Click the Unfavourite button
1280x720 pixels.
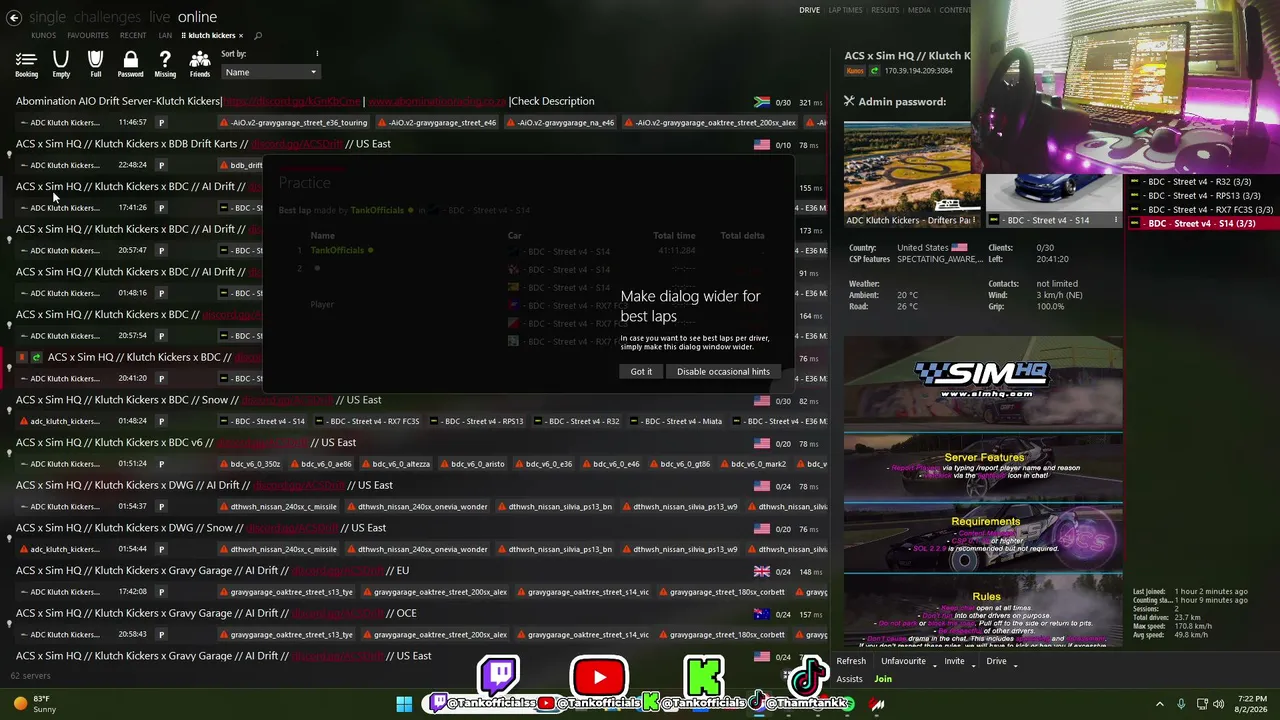[903, 661]
